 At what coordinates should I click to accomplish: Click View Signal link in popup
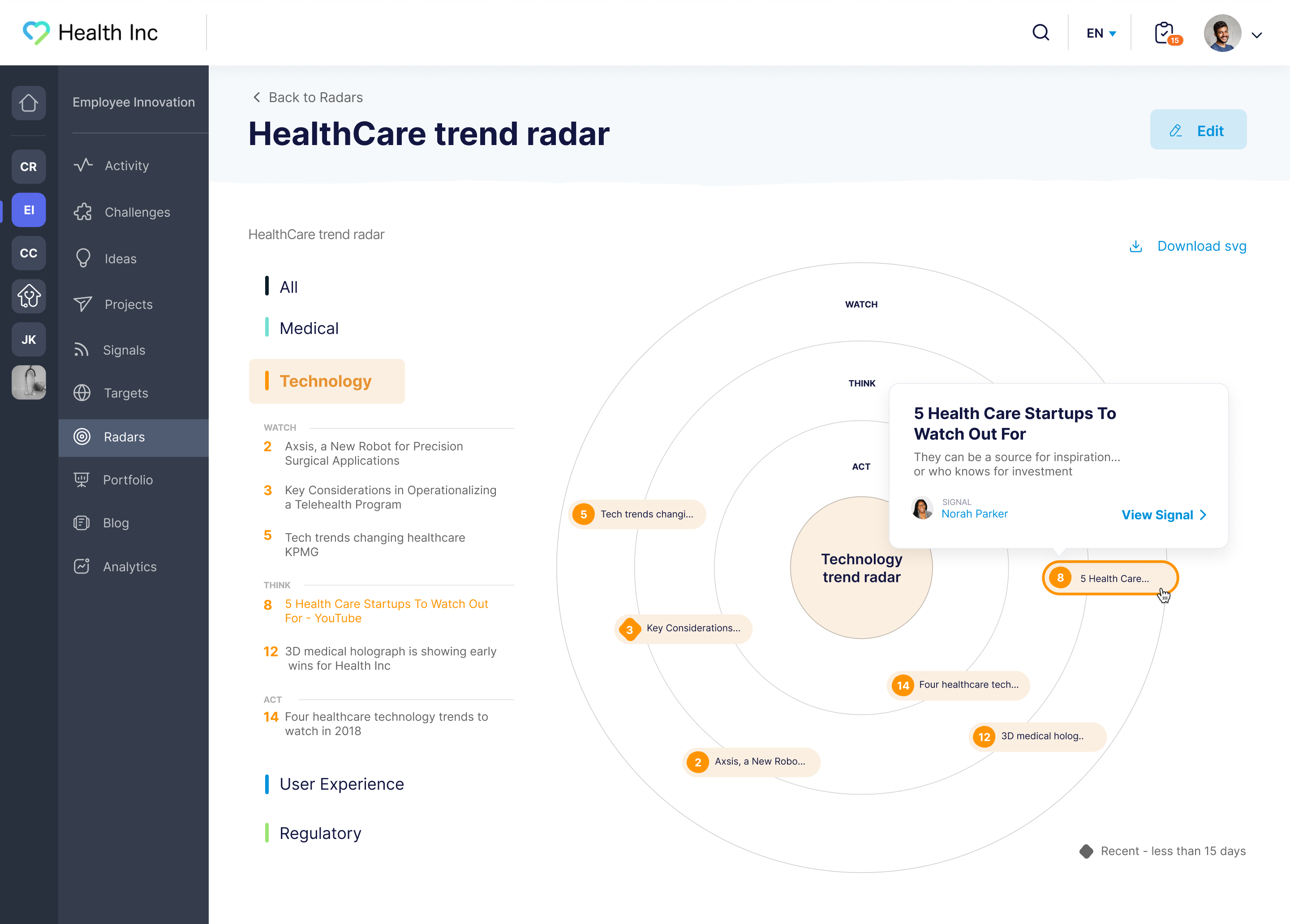(x=1163, y=514)
